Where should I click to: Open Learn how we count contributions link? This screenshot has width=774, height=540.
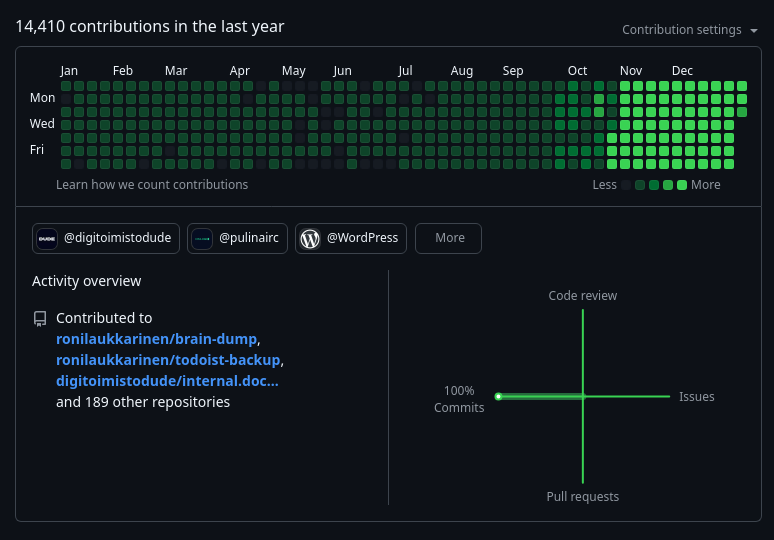click(152, 185)
